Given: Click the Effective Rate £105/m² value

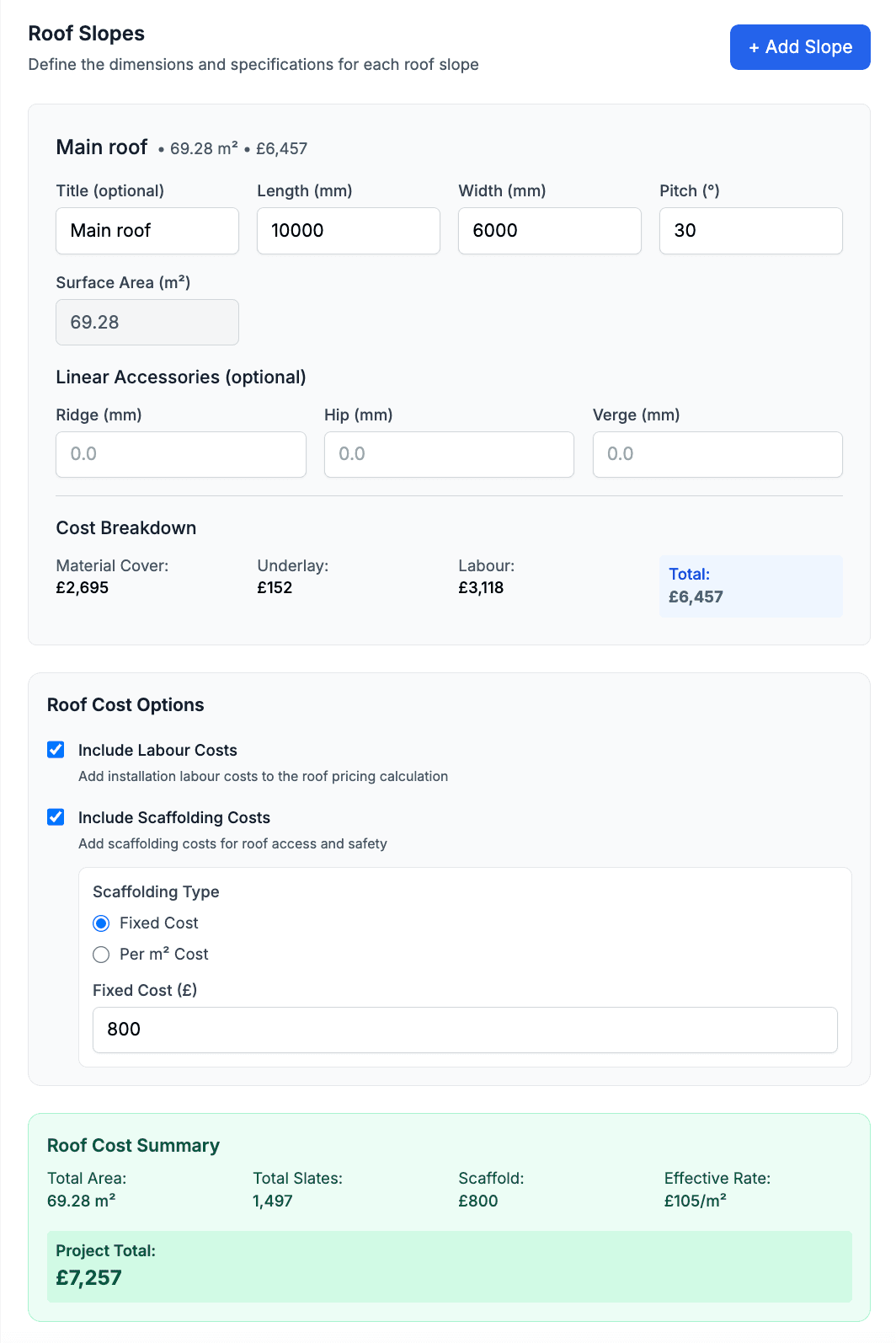Looking at the screenshot, I should pos(695,1201).
